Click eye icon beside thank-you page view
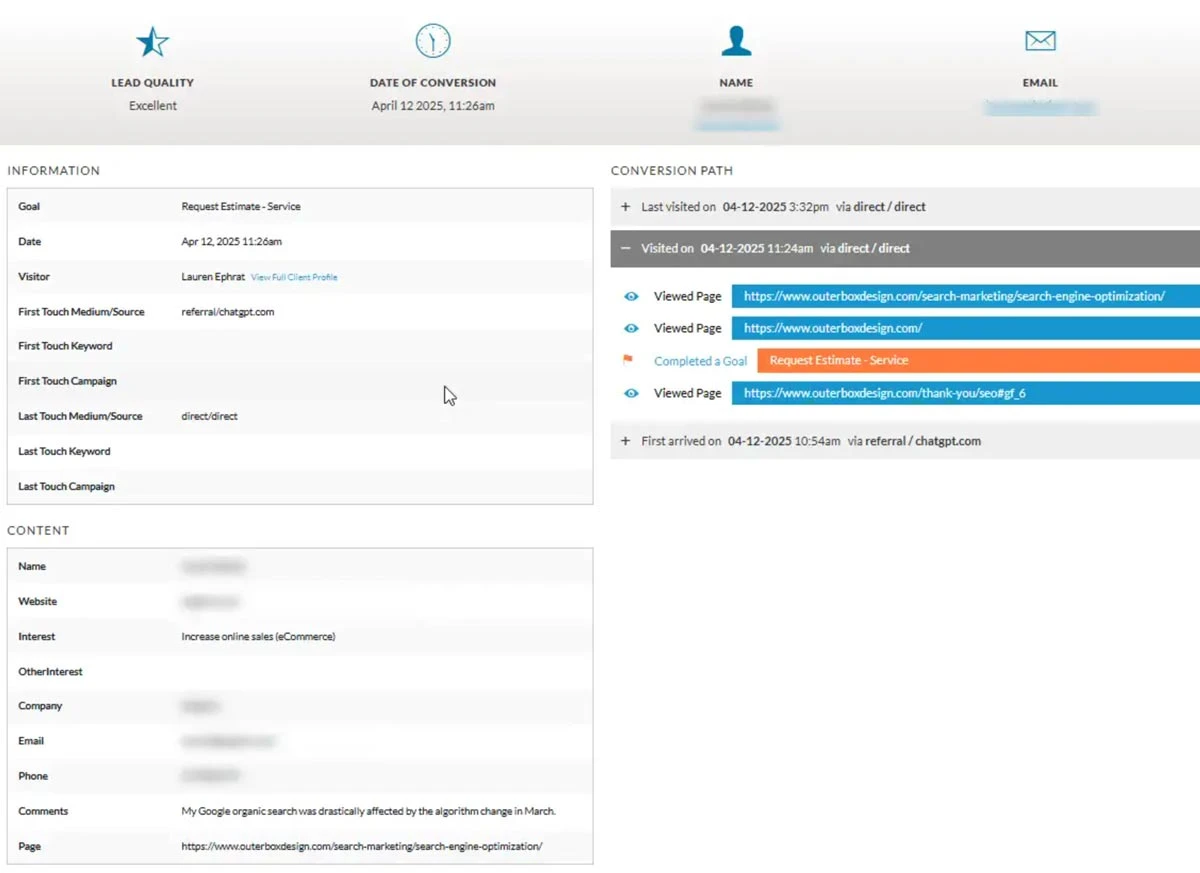This screenshot has width=1200, height=873. 631,394
